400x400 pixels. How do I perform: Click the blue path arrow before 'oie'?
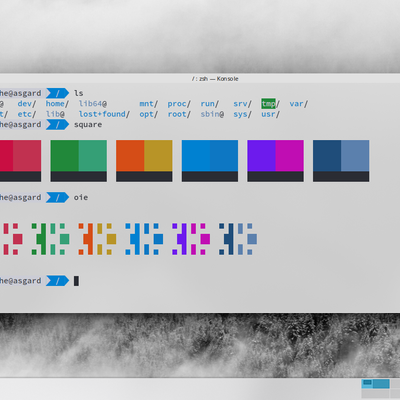[57, 197]
